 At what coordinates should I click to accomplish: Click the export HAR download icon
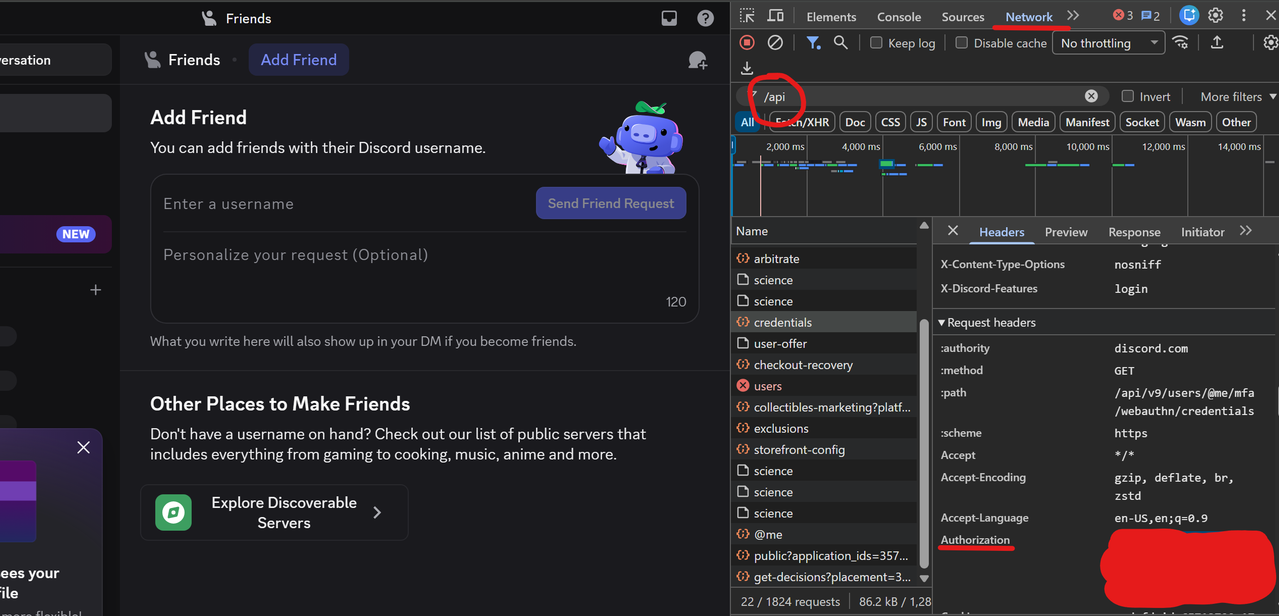click(747, 68)
